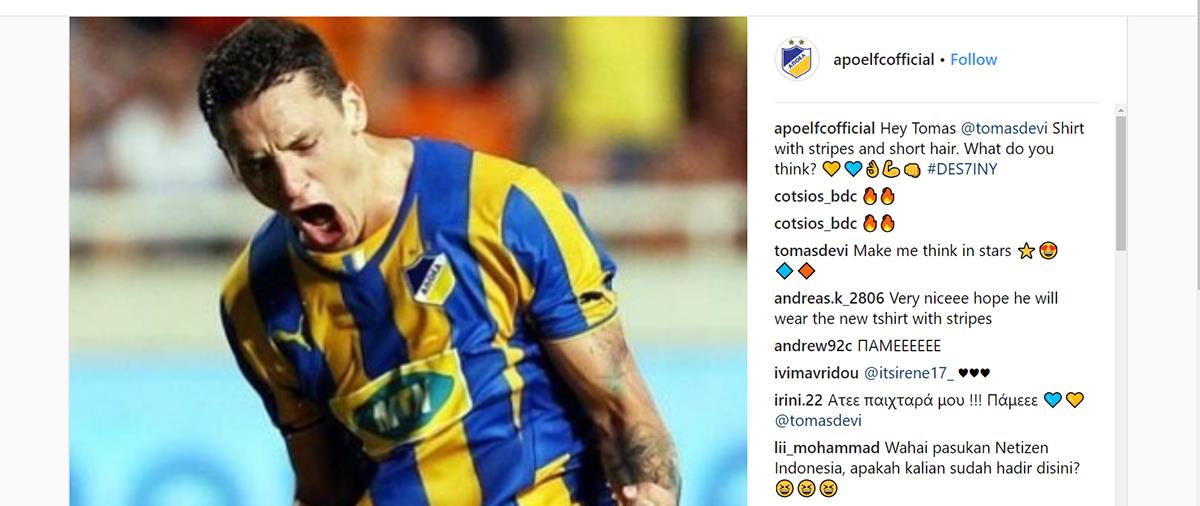Click the APOEL crest on the jersey
The height and width of the screenshot is (506, 1200).
point(430,277)
